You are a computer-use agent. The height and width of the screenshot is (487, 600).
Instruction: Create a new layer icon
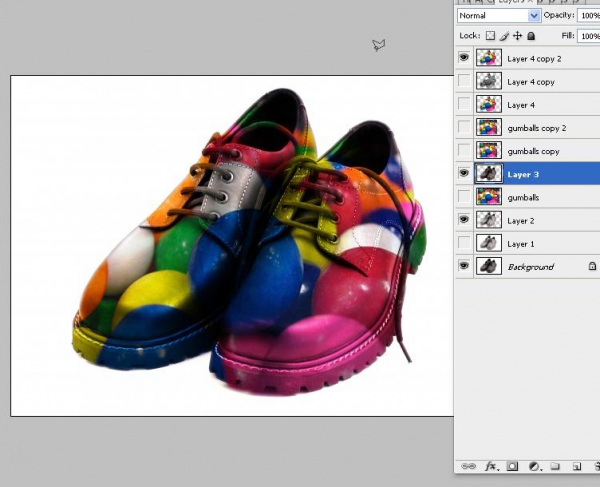576,466
